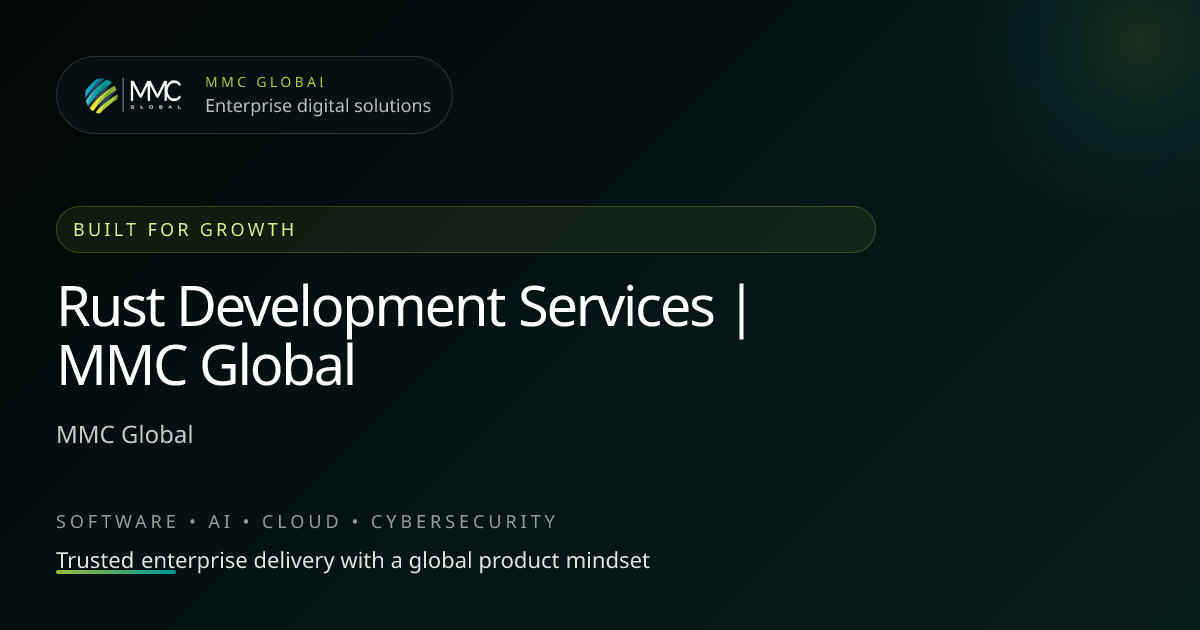
Task: Click the "SOFTWARE • AI • CLOUD • CYBERSECURITY" line
Action: 306,522
